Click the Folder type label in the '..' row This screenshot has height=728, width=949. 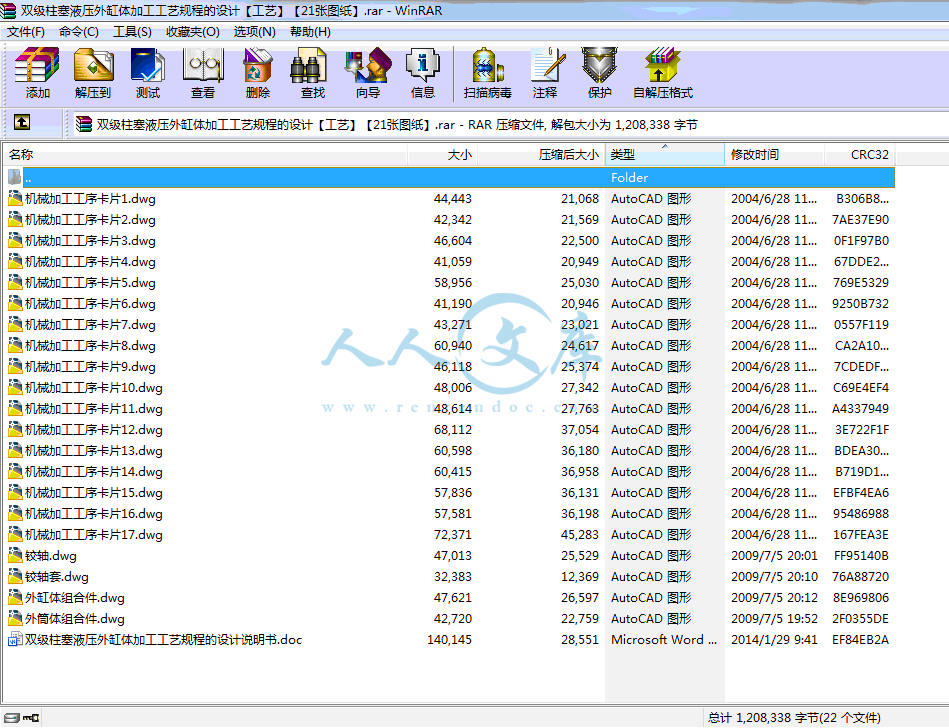[629, 177]
